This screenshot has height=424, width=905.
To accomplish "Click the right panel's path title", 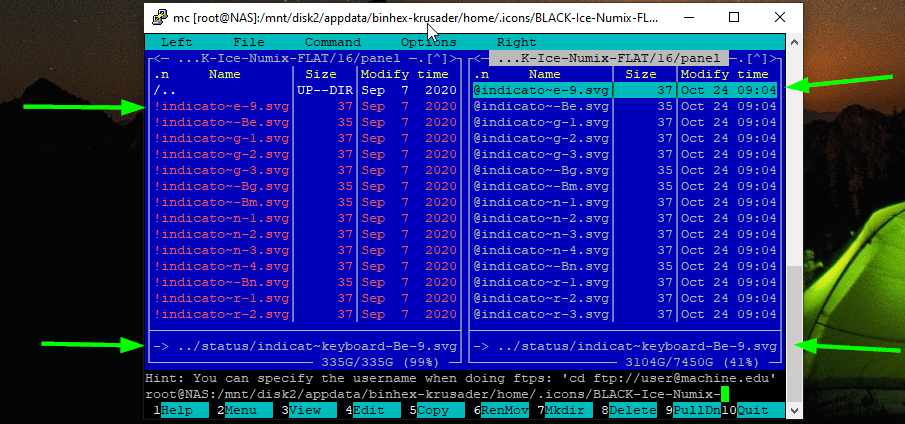I will [609, 58].
